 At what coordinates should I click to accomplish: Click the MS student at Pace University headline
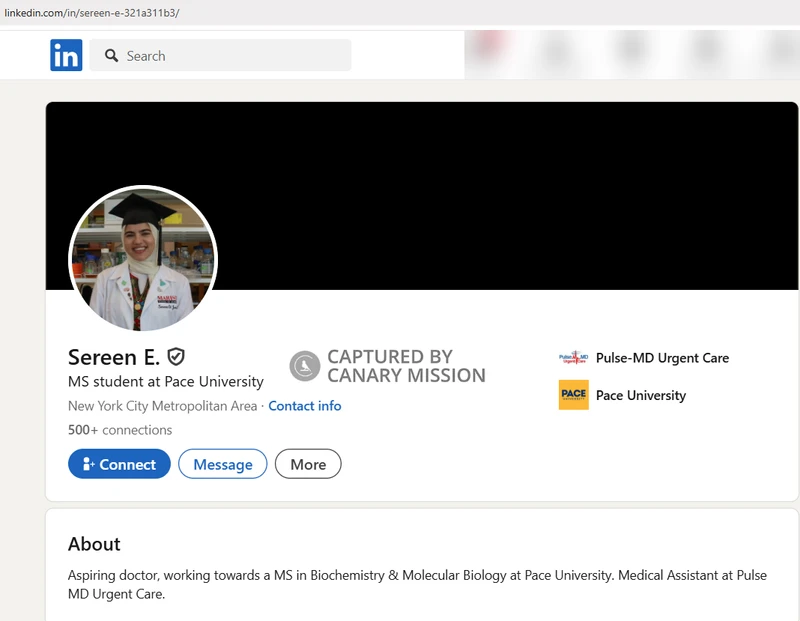pos(164,382)
